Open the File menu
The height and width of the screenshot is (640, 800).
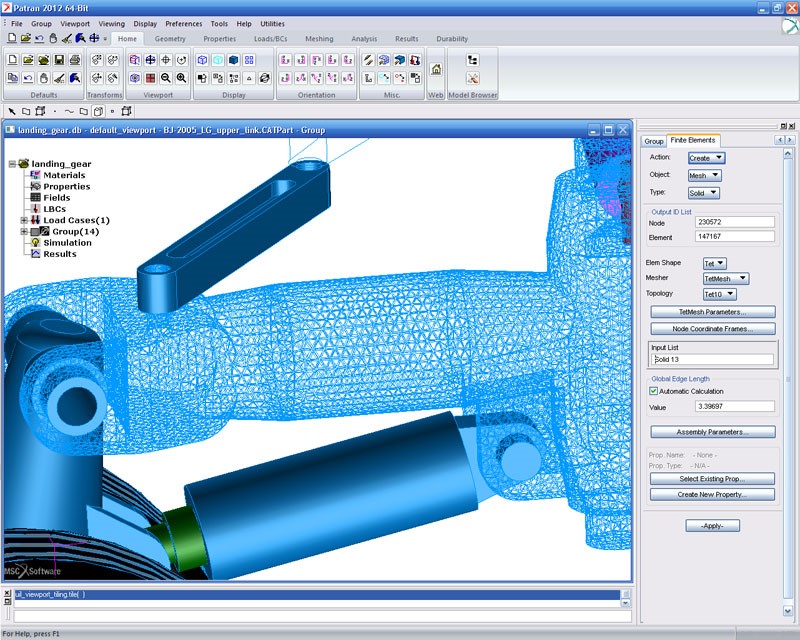17,23
